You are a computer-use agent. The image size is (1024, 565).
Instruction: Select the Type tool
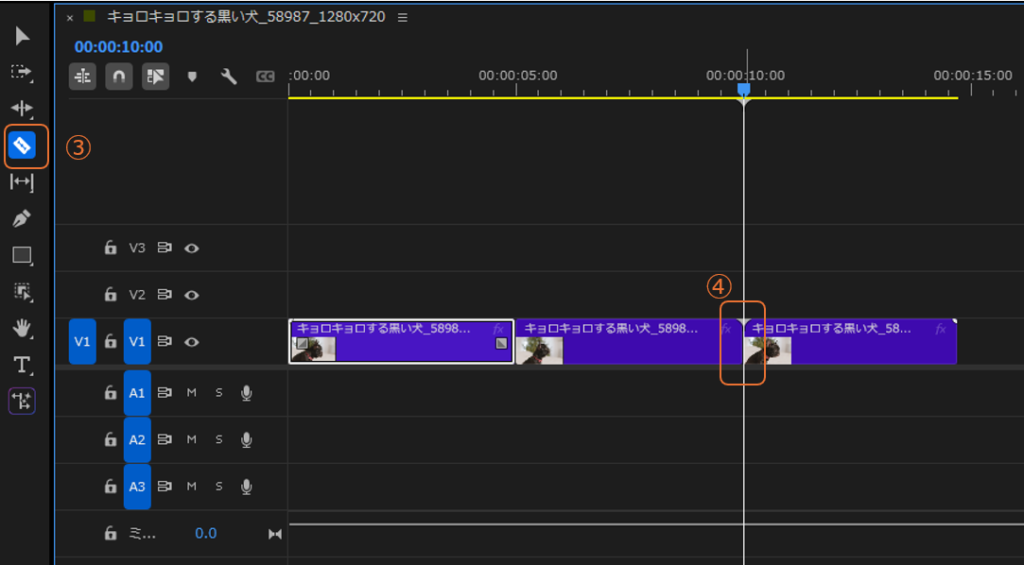coord(22,365)
